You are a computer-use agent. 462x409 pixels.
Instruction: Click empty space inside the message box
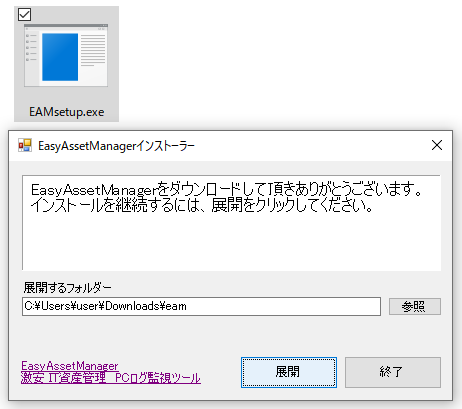click(x=231, y=243)
